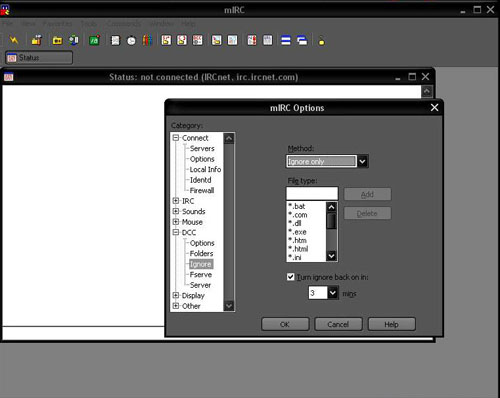
Task: Open the DCC options toolbar icon
Action: (x=197, y=40)
